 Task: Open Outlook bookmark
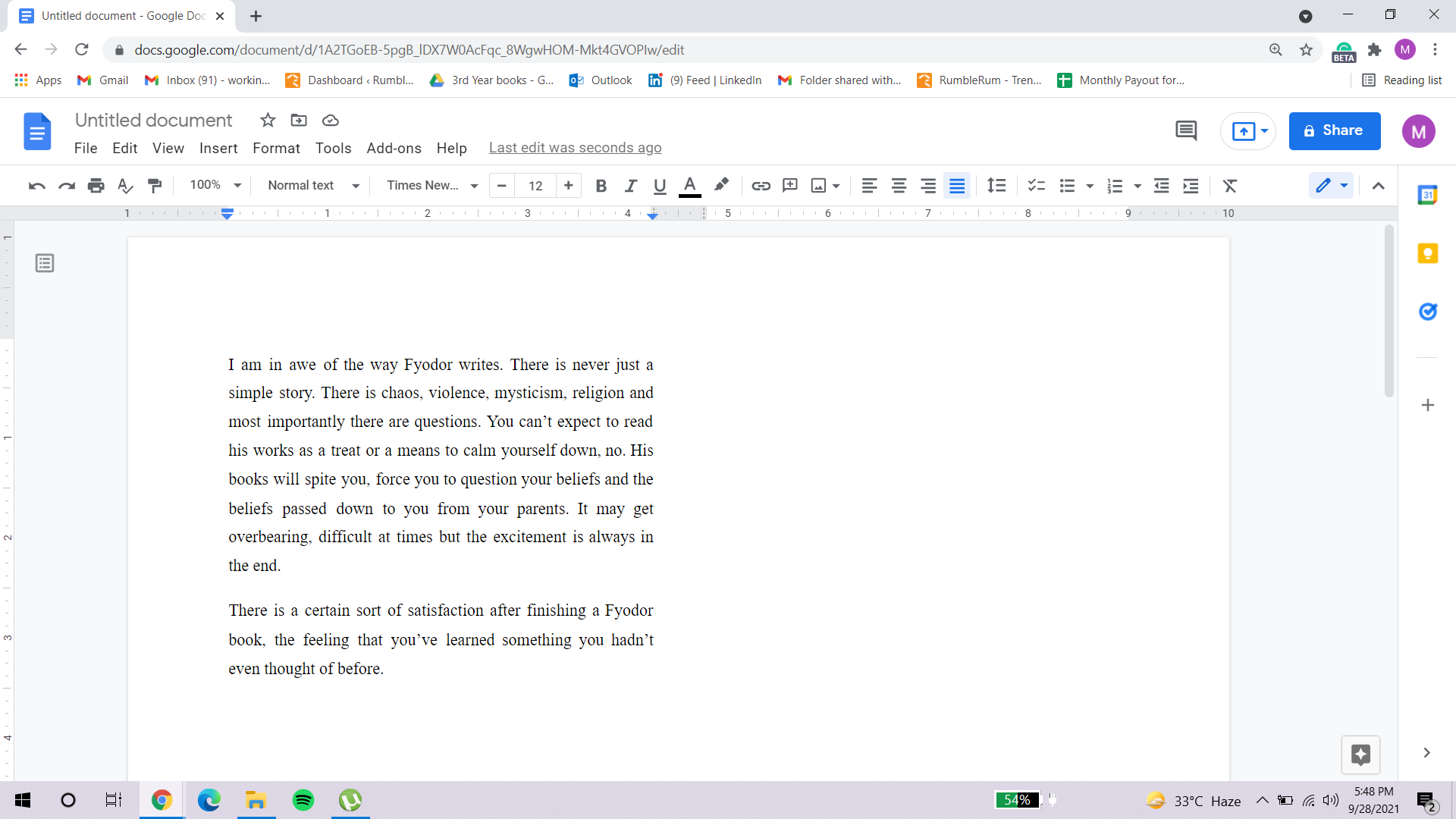point(601,80)
